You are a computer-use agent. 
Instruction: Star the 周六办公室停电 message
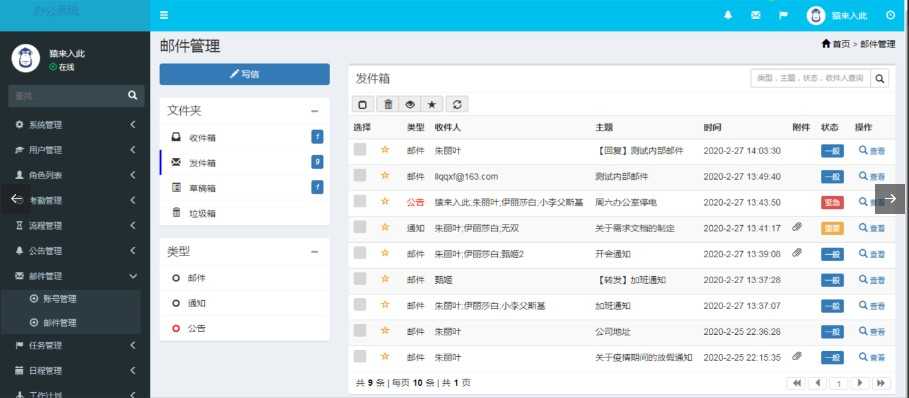384,201
